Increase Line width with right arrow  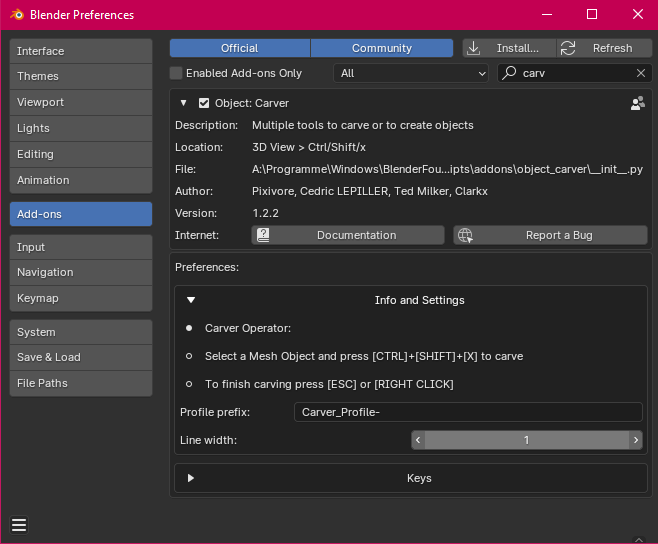(636, 440)
